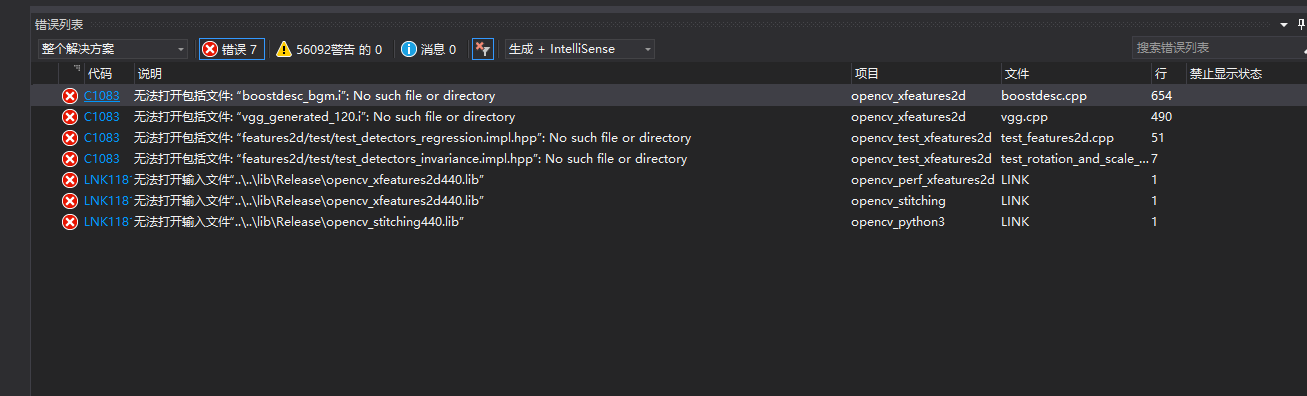Toggle the 警告 0 warnings filter

[x=329, y=49]
